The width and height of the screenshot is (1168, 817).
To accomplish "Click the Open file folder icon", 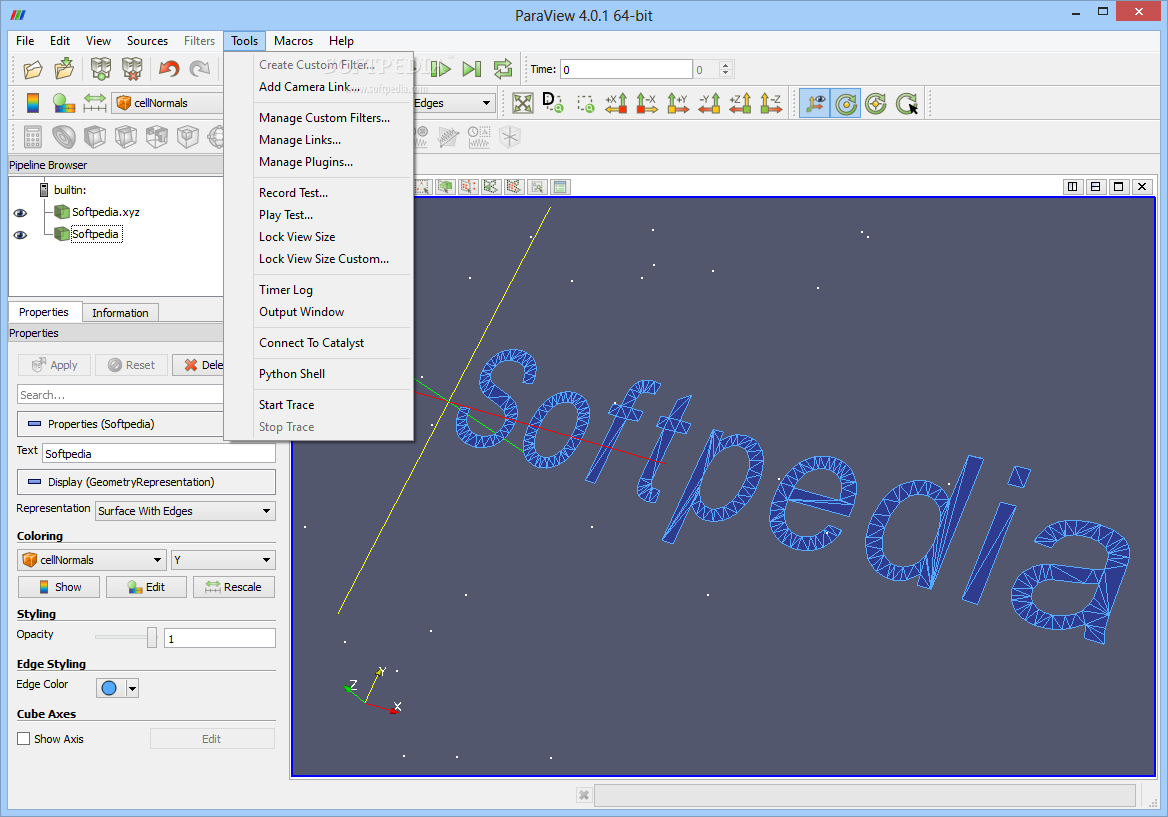I will pos(33,69).
